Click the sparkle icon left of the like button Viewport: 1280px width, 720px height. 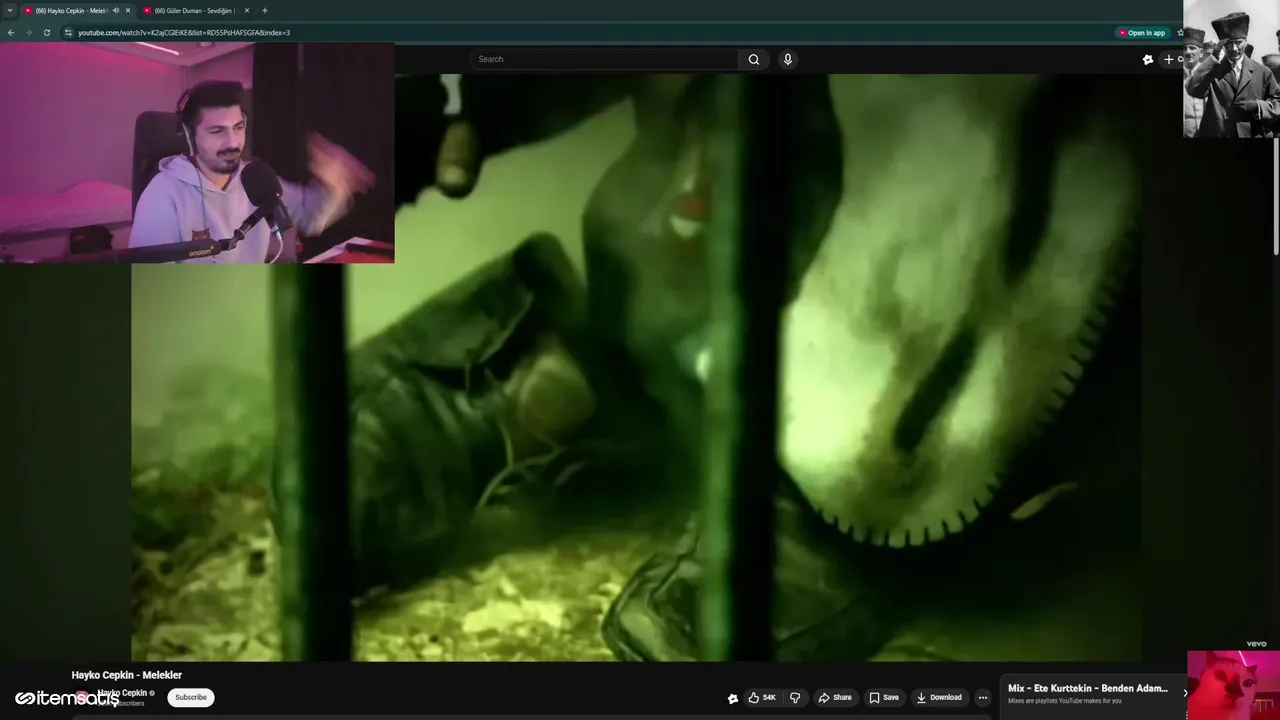[732, 698]
